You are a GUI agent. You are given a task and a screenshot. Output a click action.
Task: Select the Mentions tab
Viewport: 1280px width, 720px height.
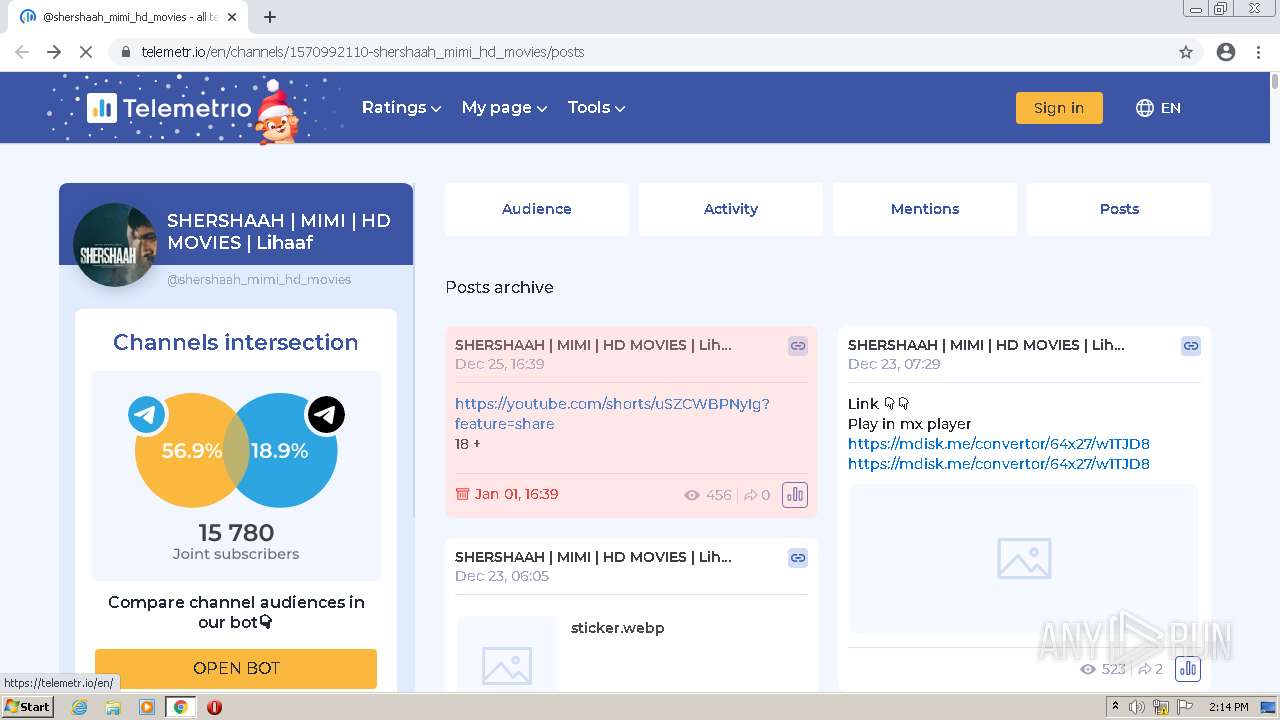(925, 209)
